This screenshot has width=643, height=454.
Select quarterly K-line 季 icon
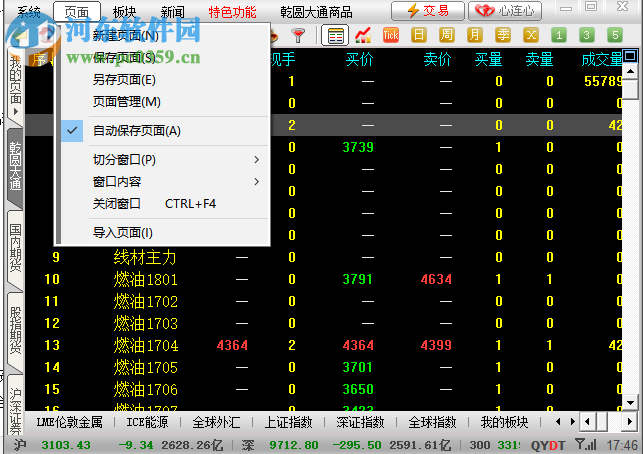point(503,35)
